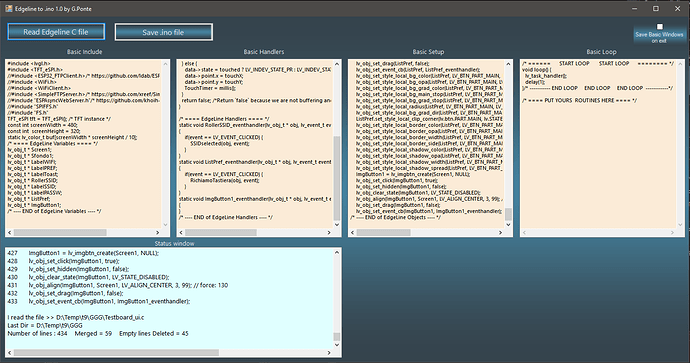
Task: Click the Save .ino file button
Action: click(x=163, y=32)
